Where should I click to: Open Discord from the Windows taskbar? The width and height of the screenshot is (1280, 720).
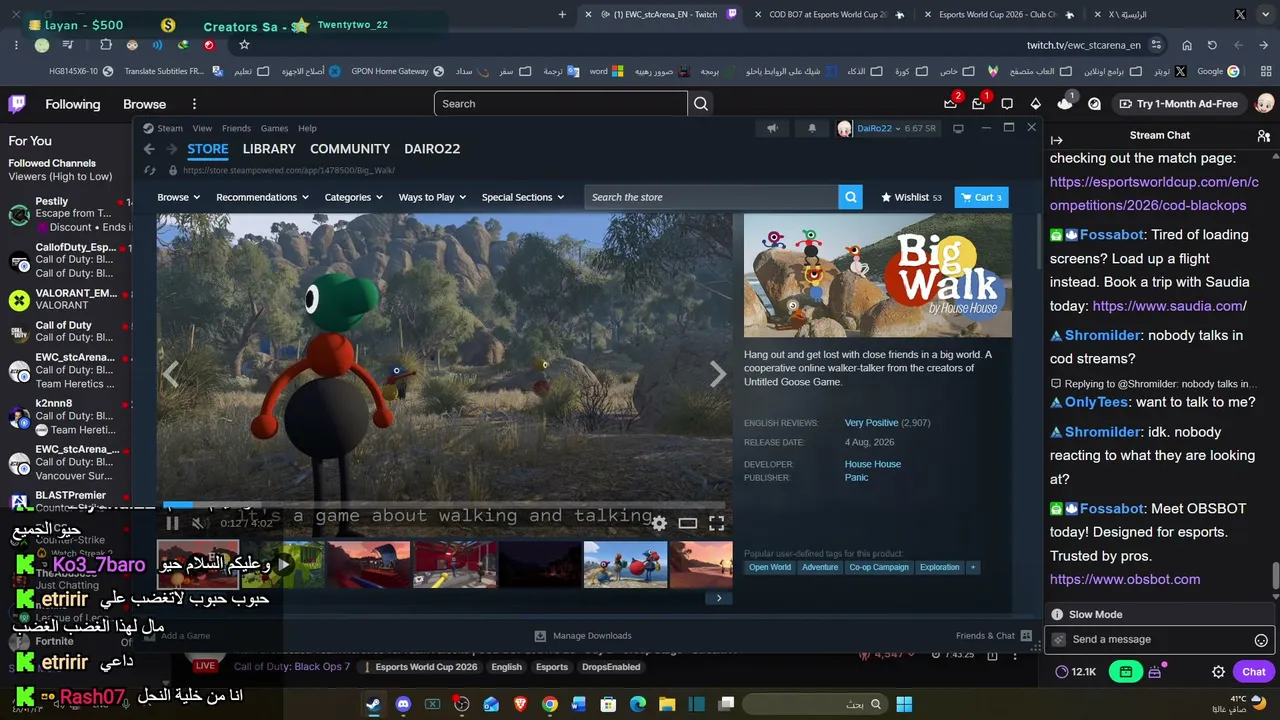[403, 705]
